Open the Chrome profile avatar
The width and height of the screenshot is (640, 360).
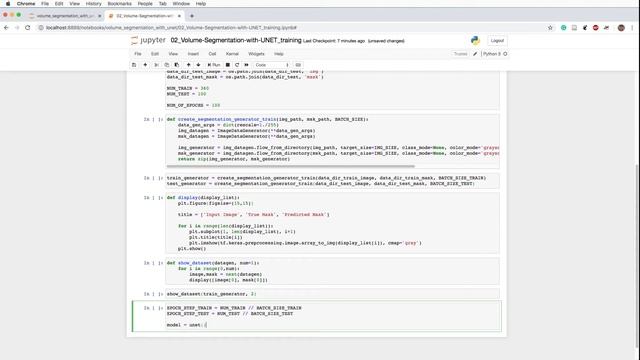621,28
